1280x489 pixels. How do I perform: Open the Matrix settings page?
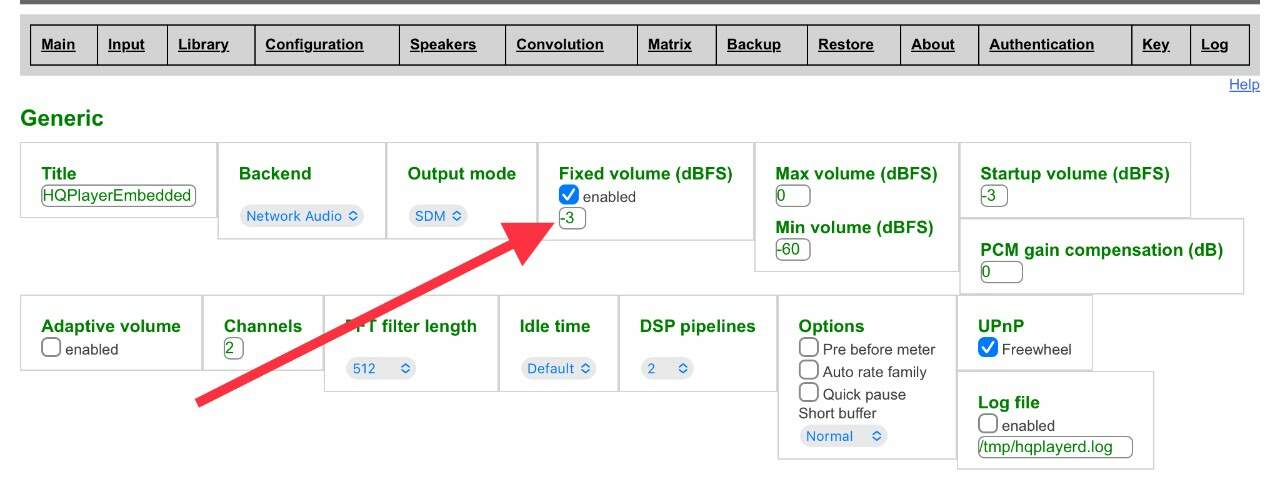[669, 44]
